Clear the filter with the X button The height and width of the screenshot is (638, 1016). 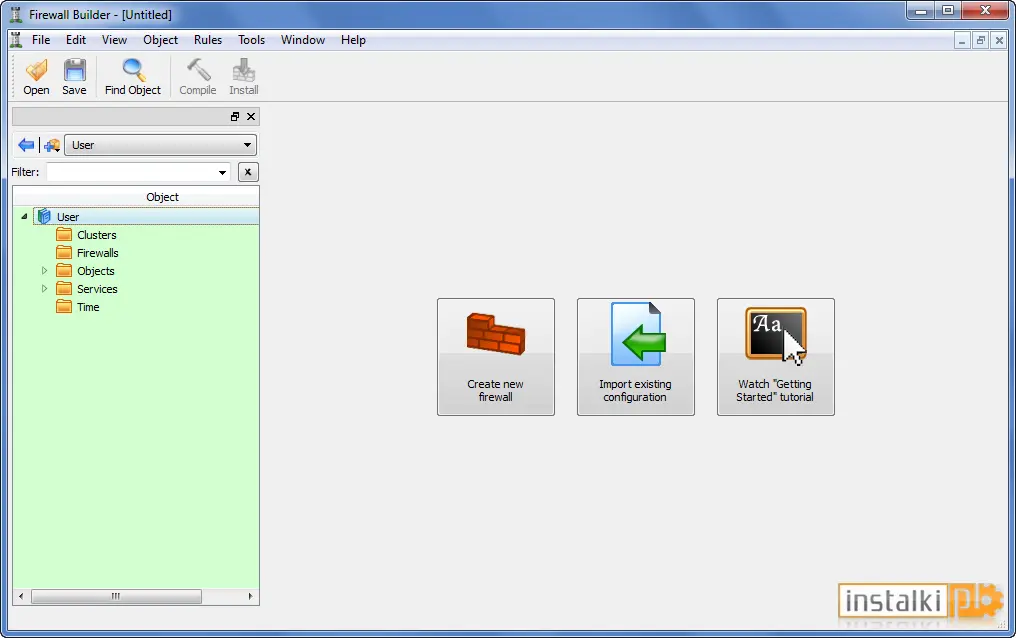(x=248, y=172)
